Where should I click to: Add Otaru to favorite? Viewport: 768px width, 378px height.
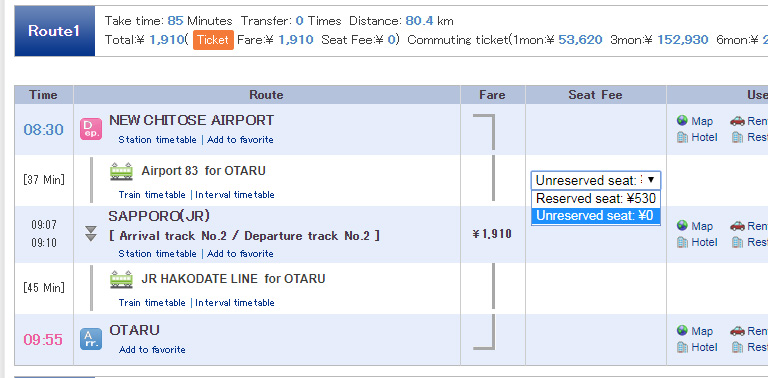tap(152, 350)
